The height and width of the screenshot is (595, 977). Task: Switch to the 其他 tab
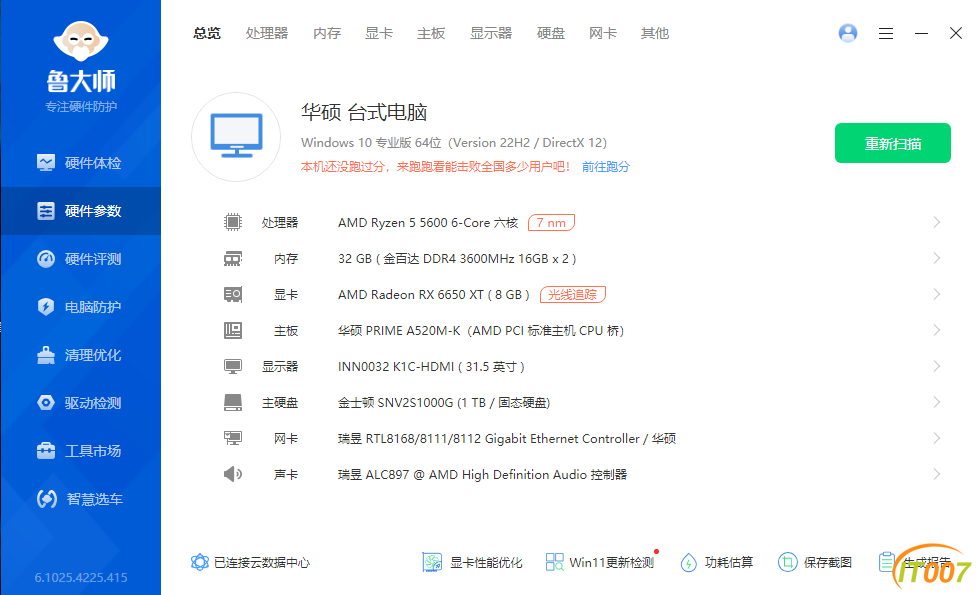pyautogui.click(x=655, y=34)
